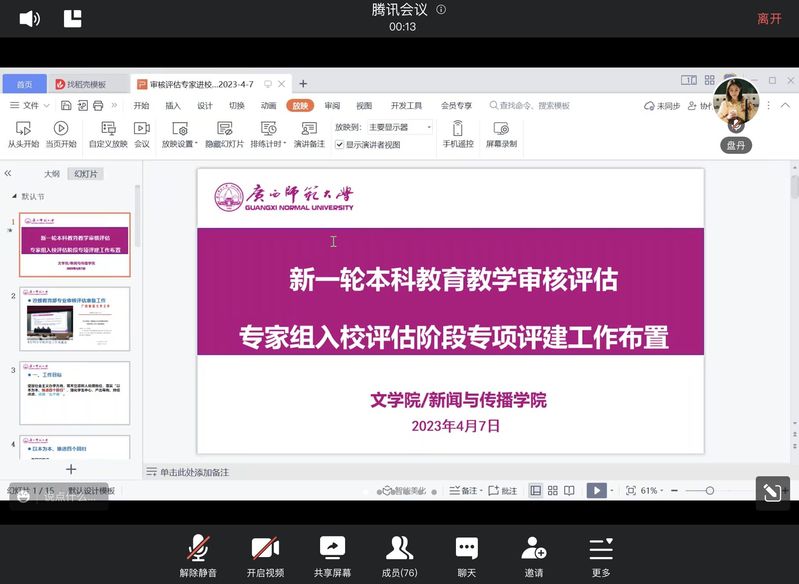
Task: Collapse the ribbon with the caret
Action: click(785, 105)
